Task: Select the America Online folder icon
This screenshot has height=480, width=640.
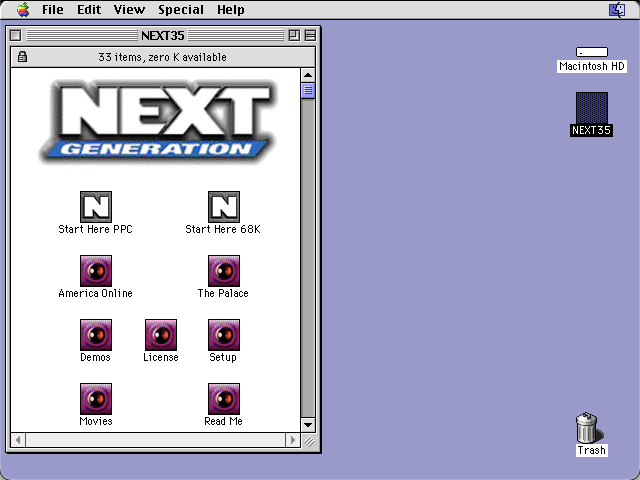Action: point(96,271)
